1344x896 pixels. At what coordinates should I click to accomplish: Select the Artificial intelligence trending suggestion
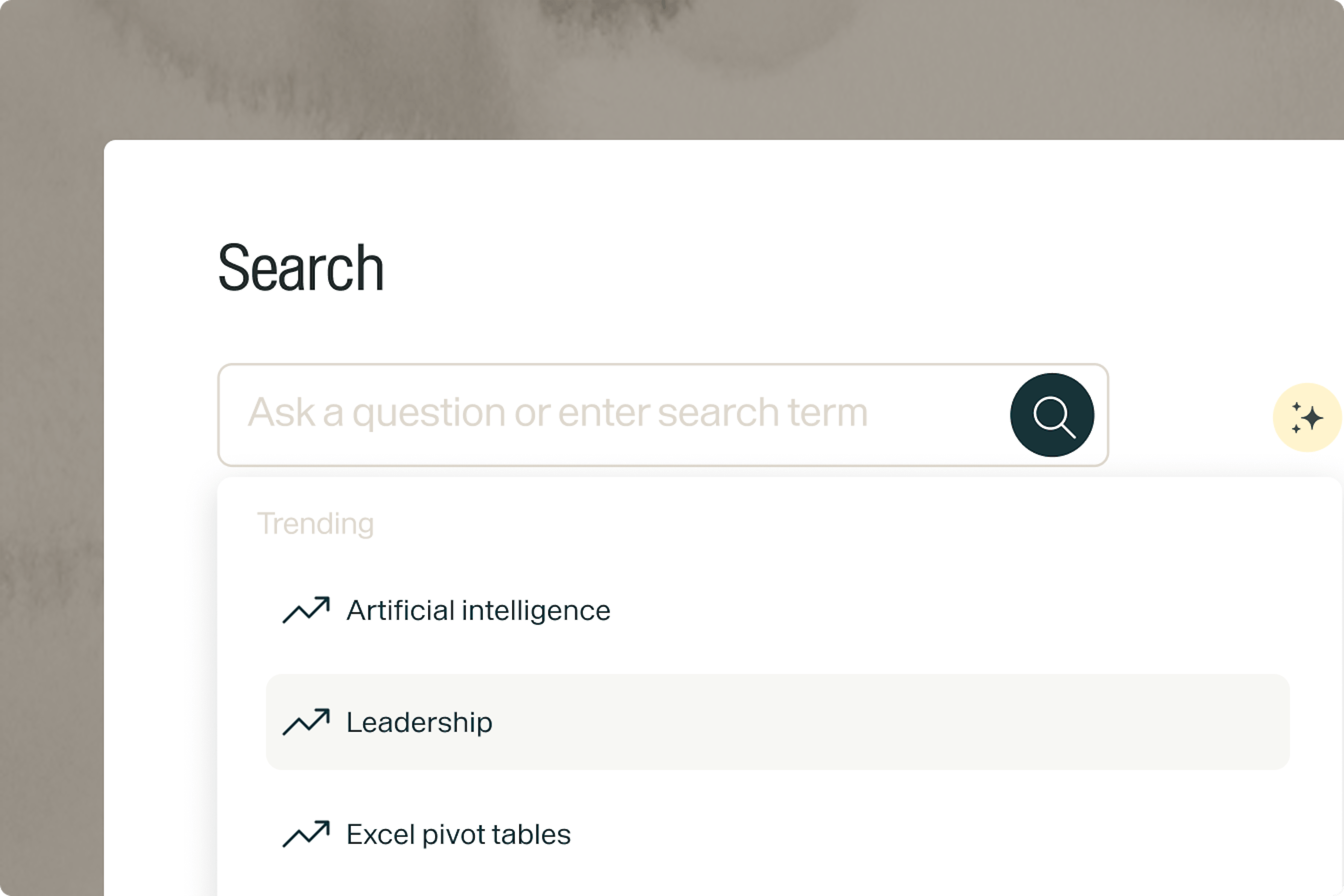click(x=778, y=610)
